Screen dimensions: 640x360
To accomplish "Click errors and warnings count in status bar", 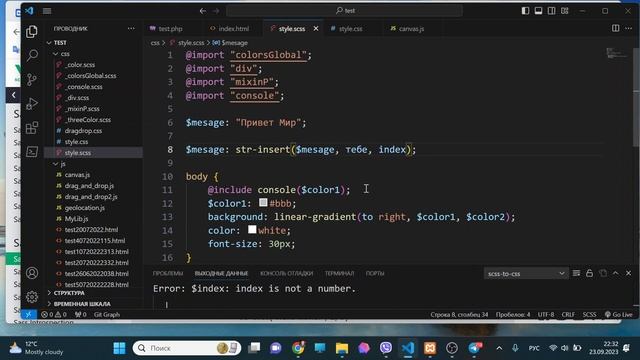I will click(53, 315).
